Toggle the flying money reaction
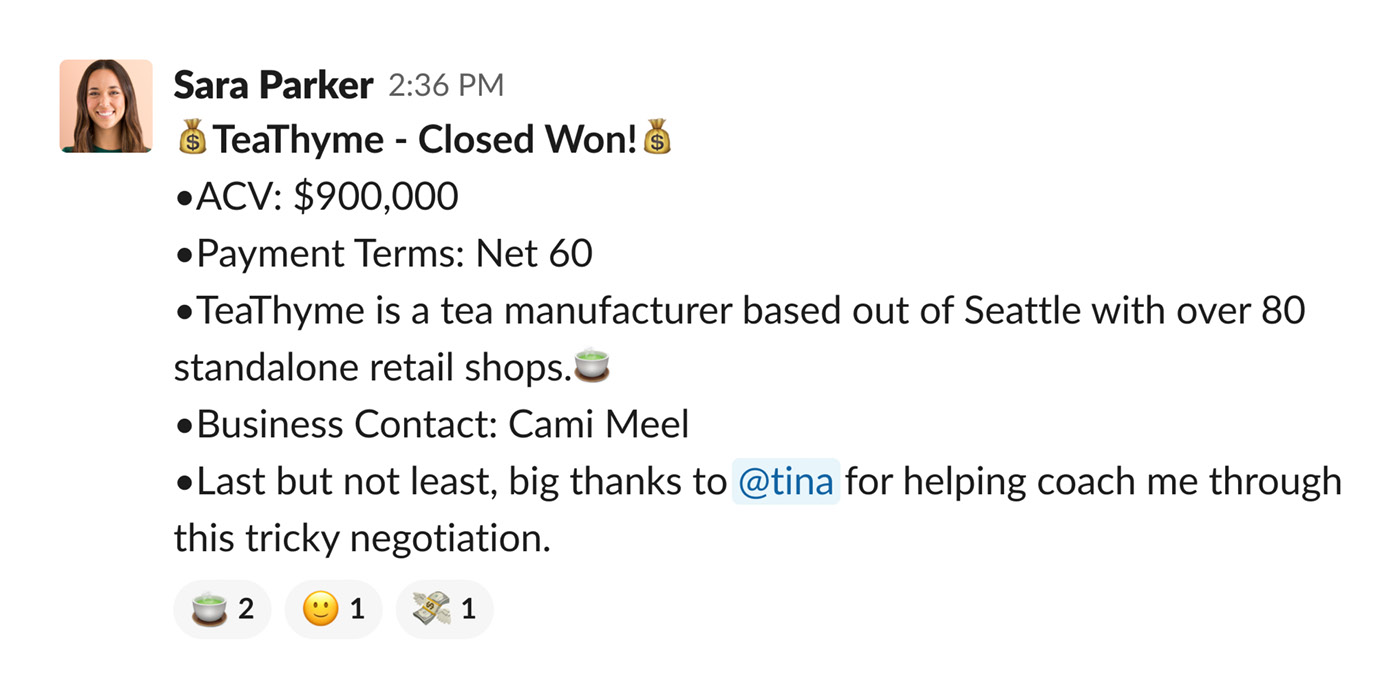Viewport: 1400px width, 694px height. (445, 608)
